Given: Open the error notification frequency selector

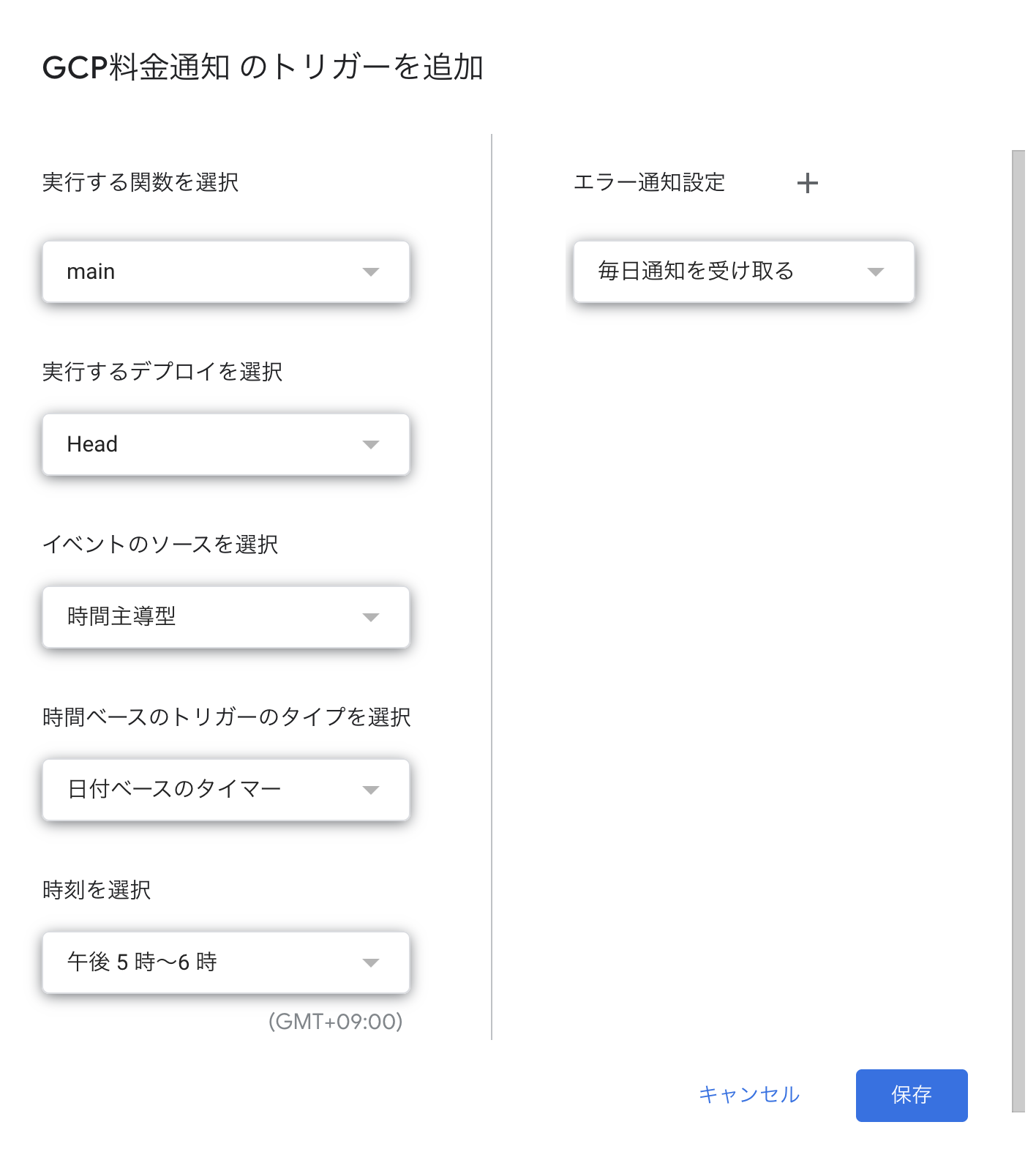Looking at the screenshot, I should 732,272.
